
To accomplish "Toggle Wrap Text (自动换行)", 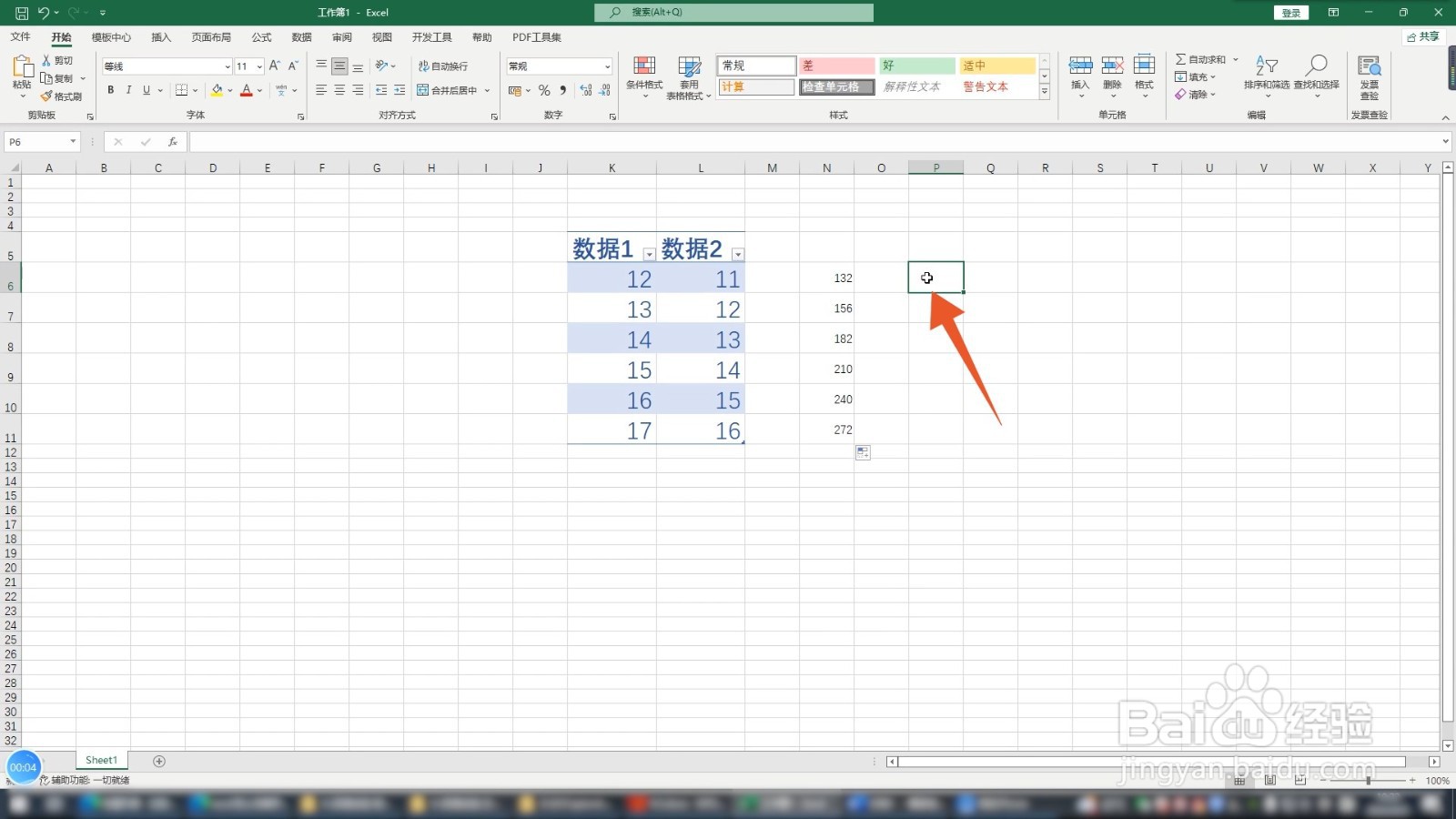I will pos(443,66).
